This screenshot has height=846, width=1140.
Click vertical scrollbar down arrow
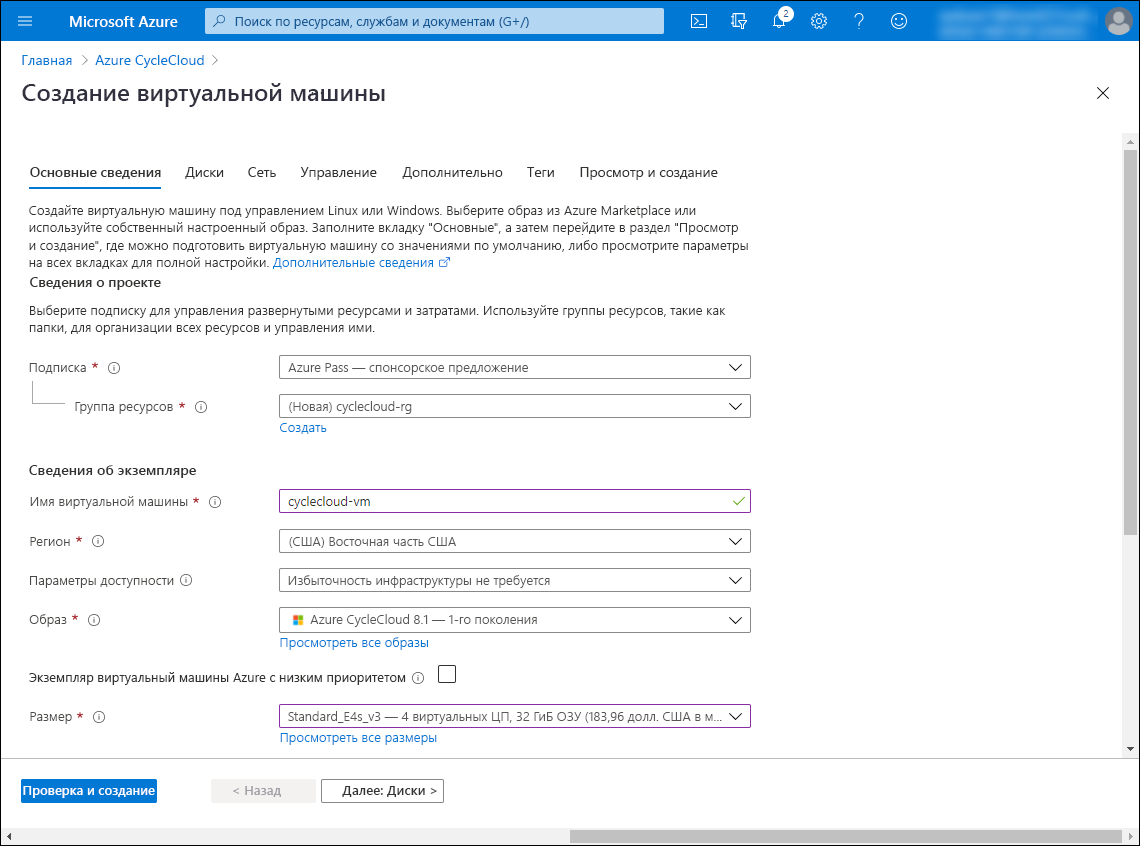[x=1130, y=749]
